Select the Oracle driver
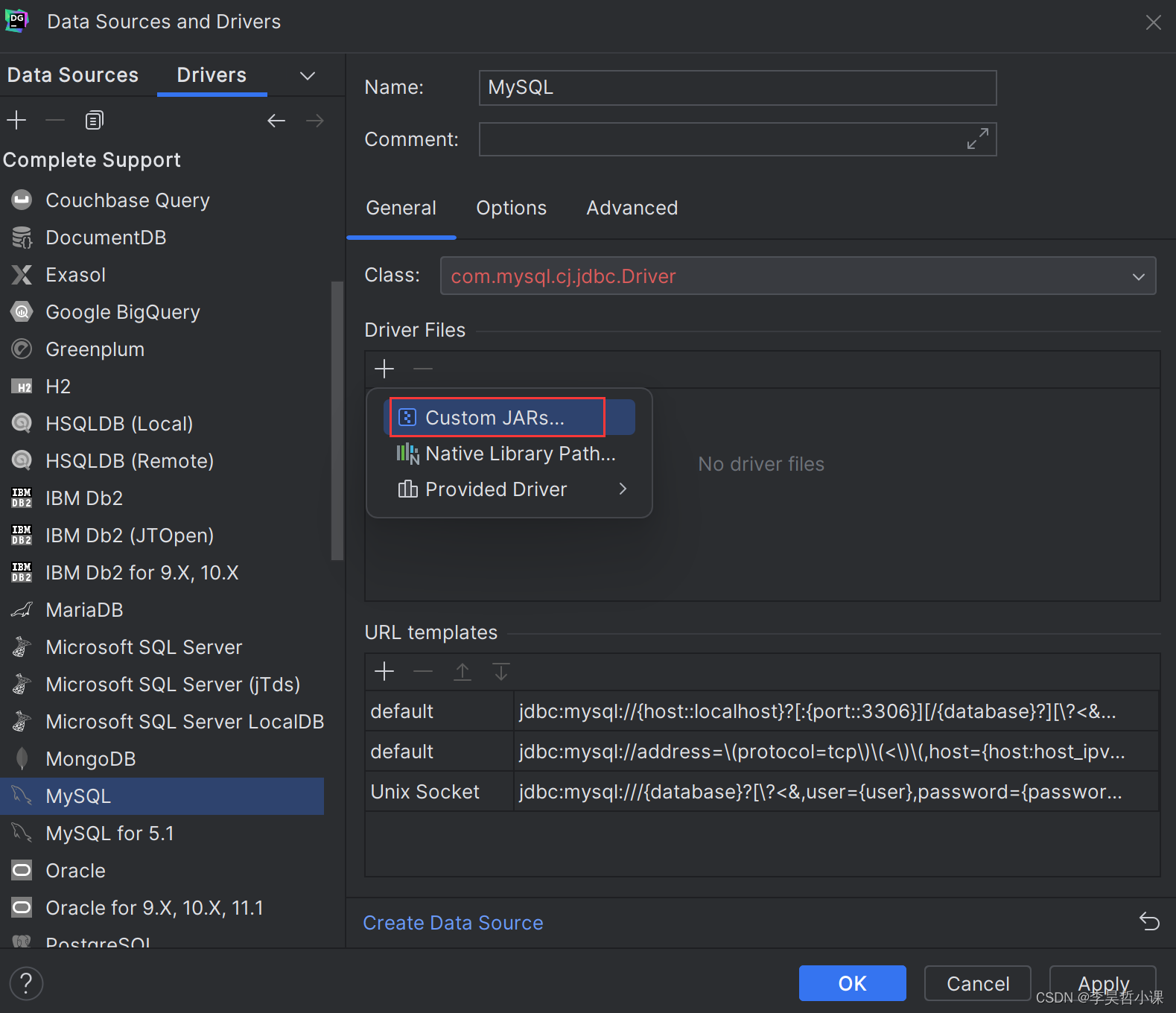This screenshot has width=1176, height=1013. tap(162, 871)
